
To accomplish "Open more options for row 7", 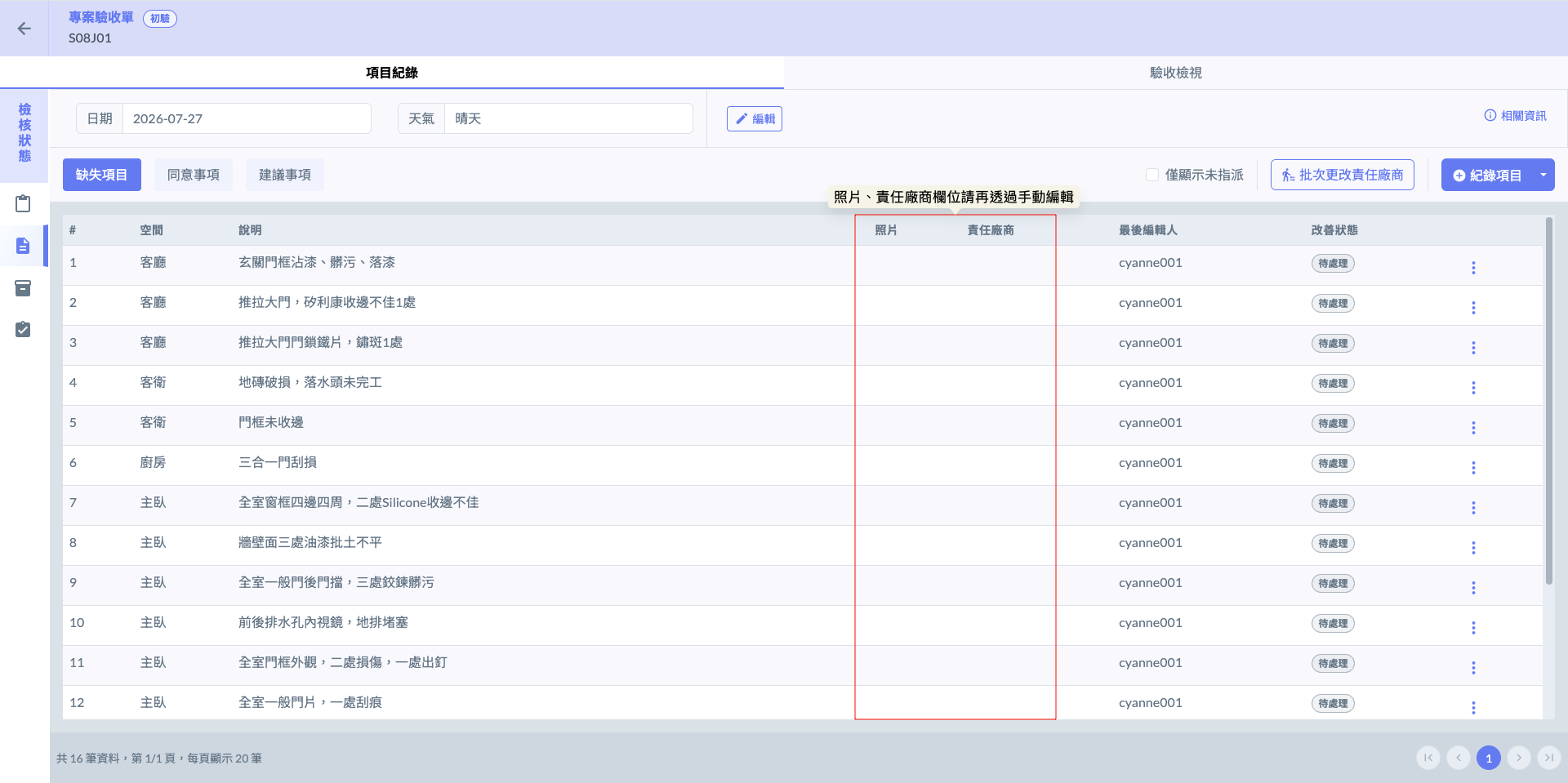I will pos(1473,508).
